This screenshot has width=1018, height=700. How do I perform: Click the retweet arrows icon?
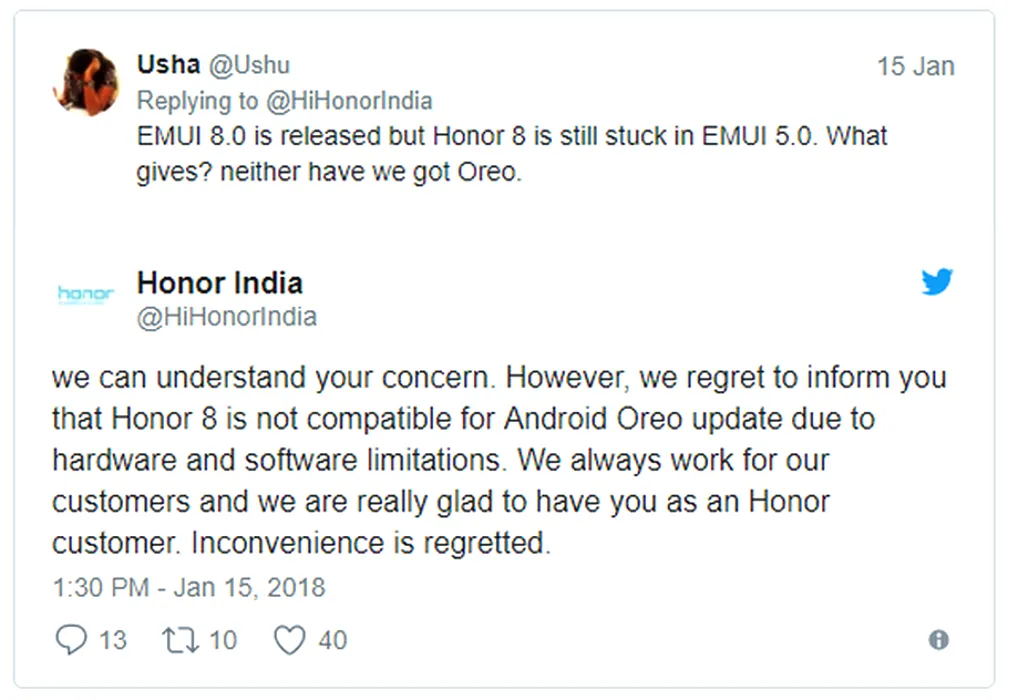coord(182,640)
